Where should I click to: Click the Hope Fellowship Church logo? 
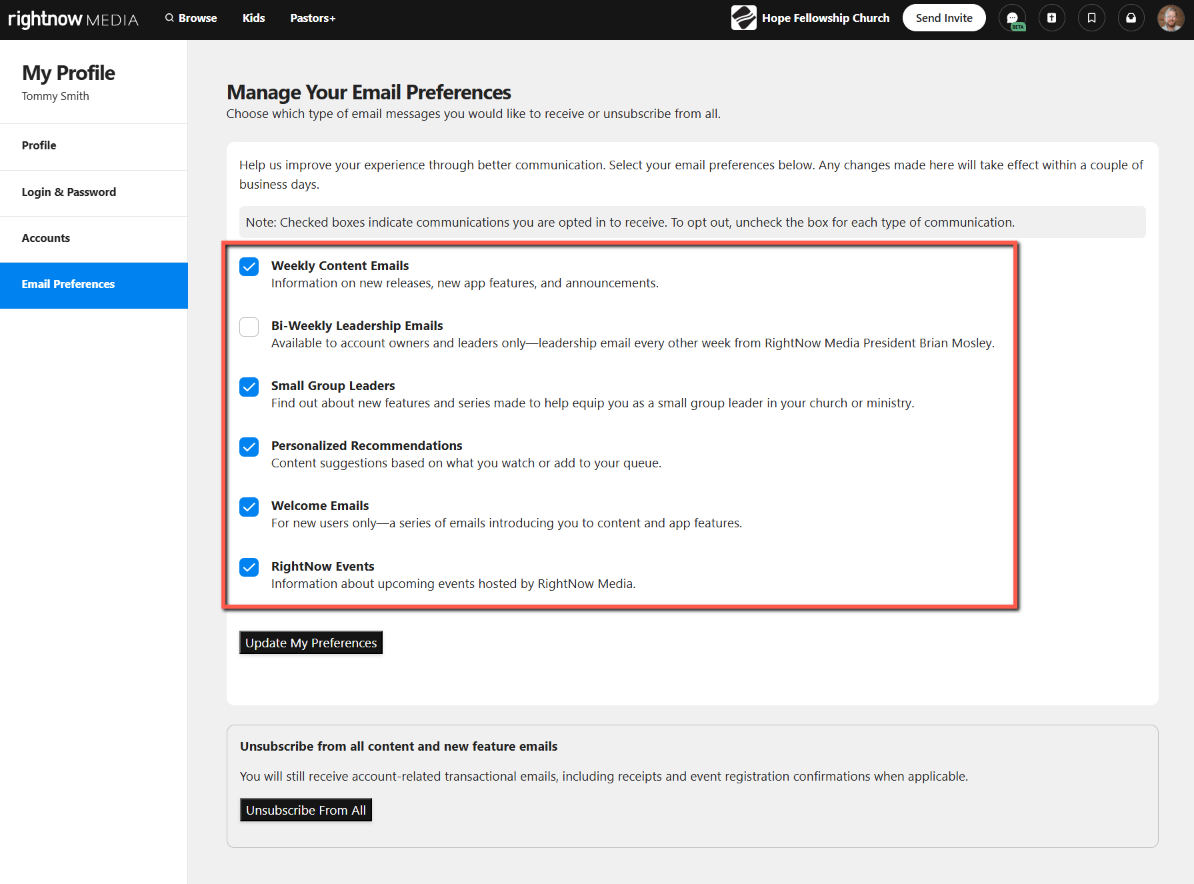point(743,18)
